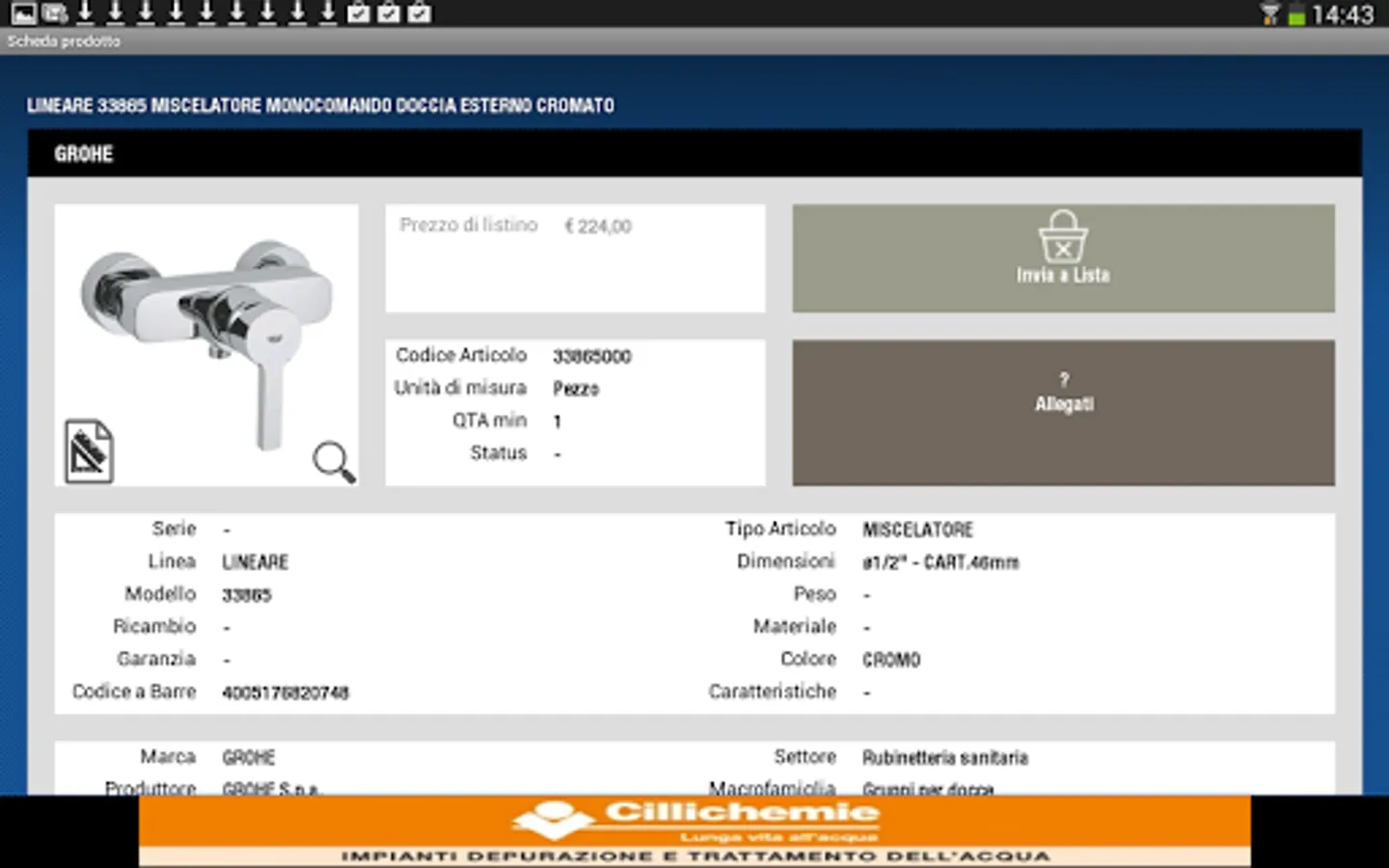Tap the Codice a Barre label
Viewport: 1389px width, 868px height.
tap(134, 692)
